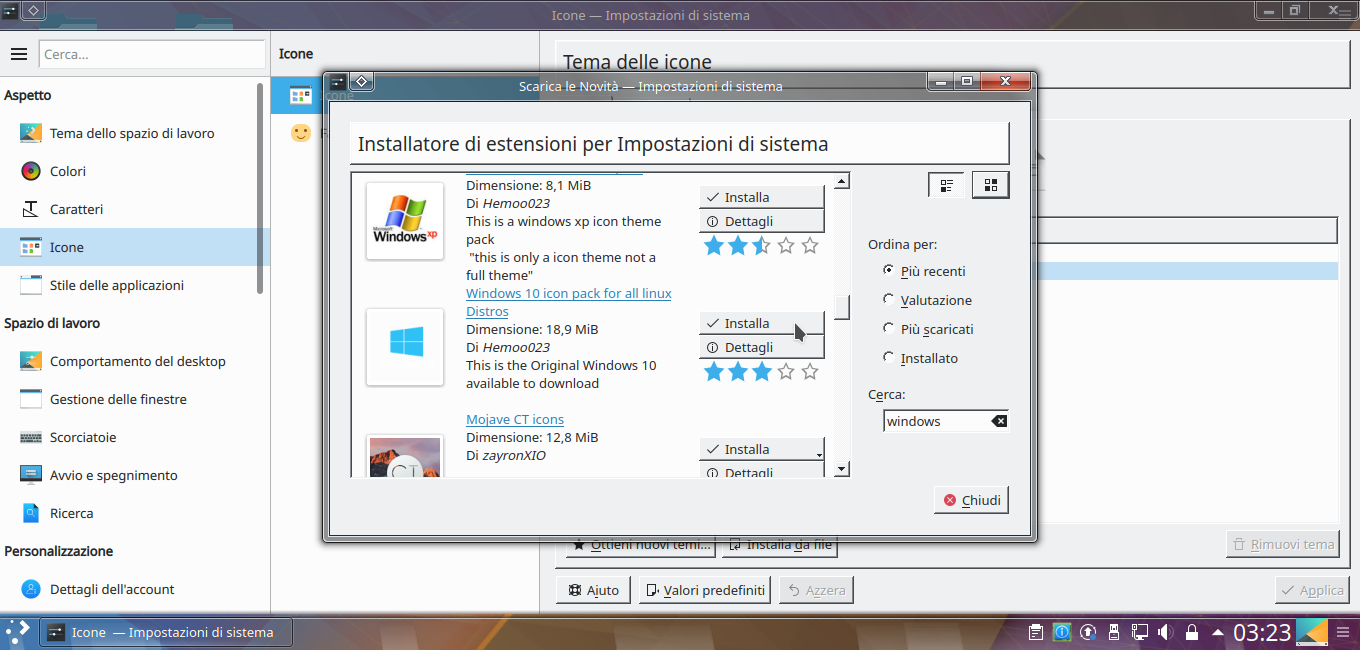This screenshot has width=1360, height=650.
Task: Click the 03:23 clock in the panel
Action: click(x=1262, y=632)
